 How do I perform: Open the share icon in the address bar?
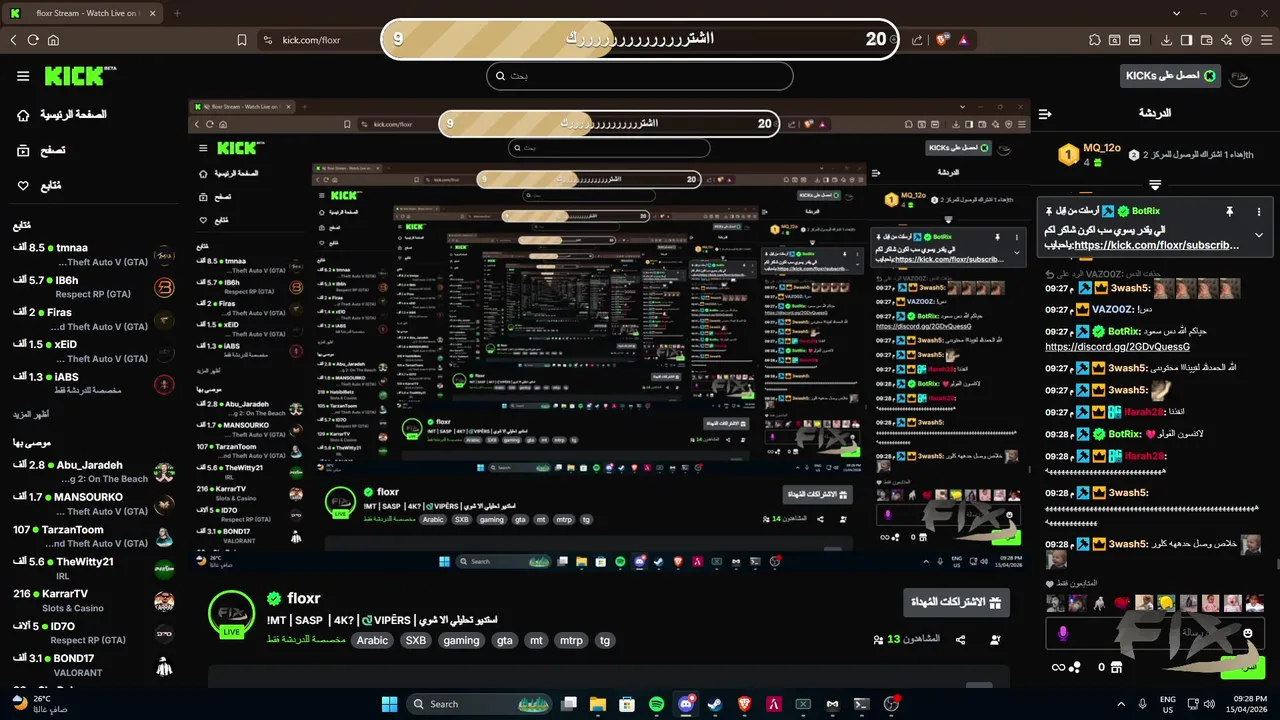(918, 40)
